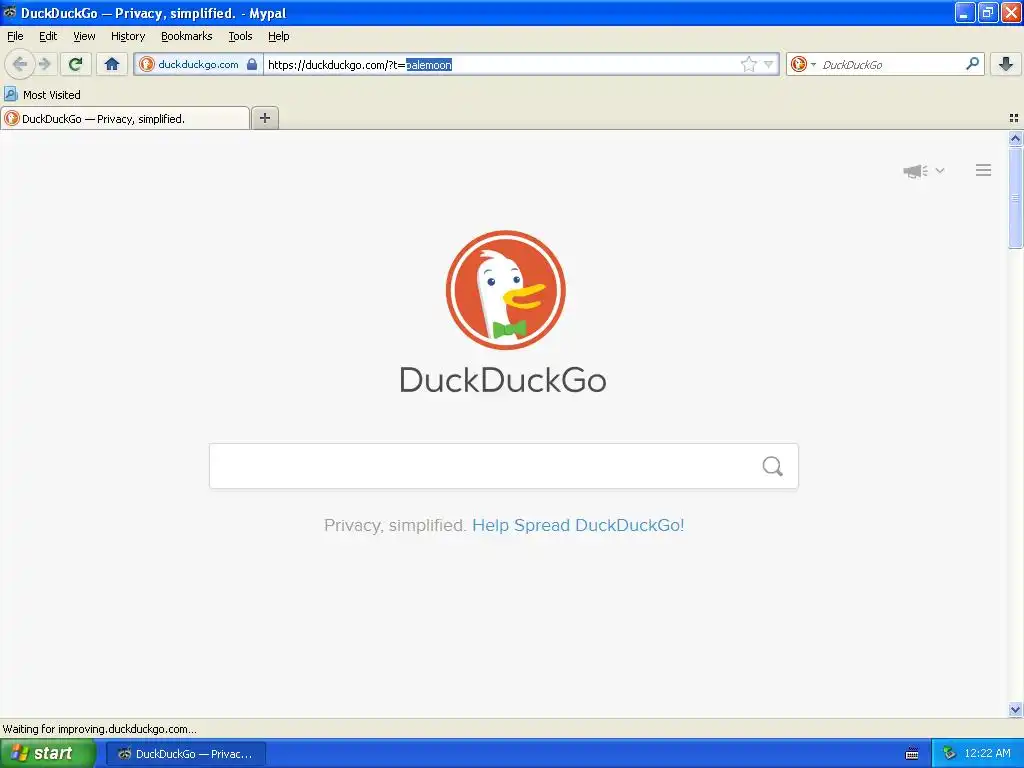The height and width of the screenshot is (768, 1024).
Task: Click the list all tabs icon
Action: [1014, 118]
